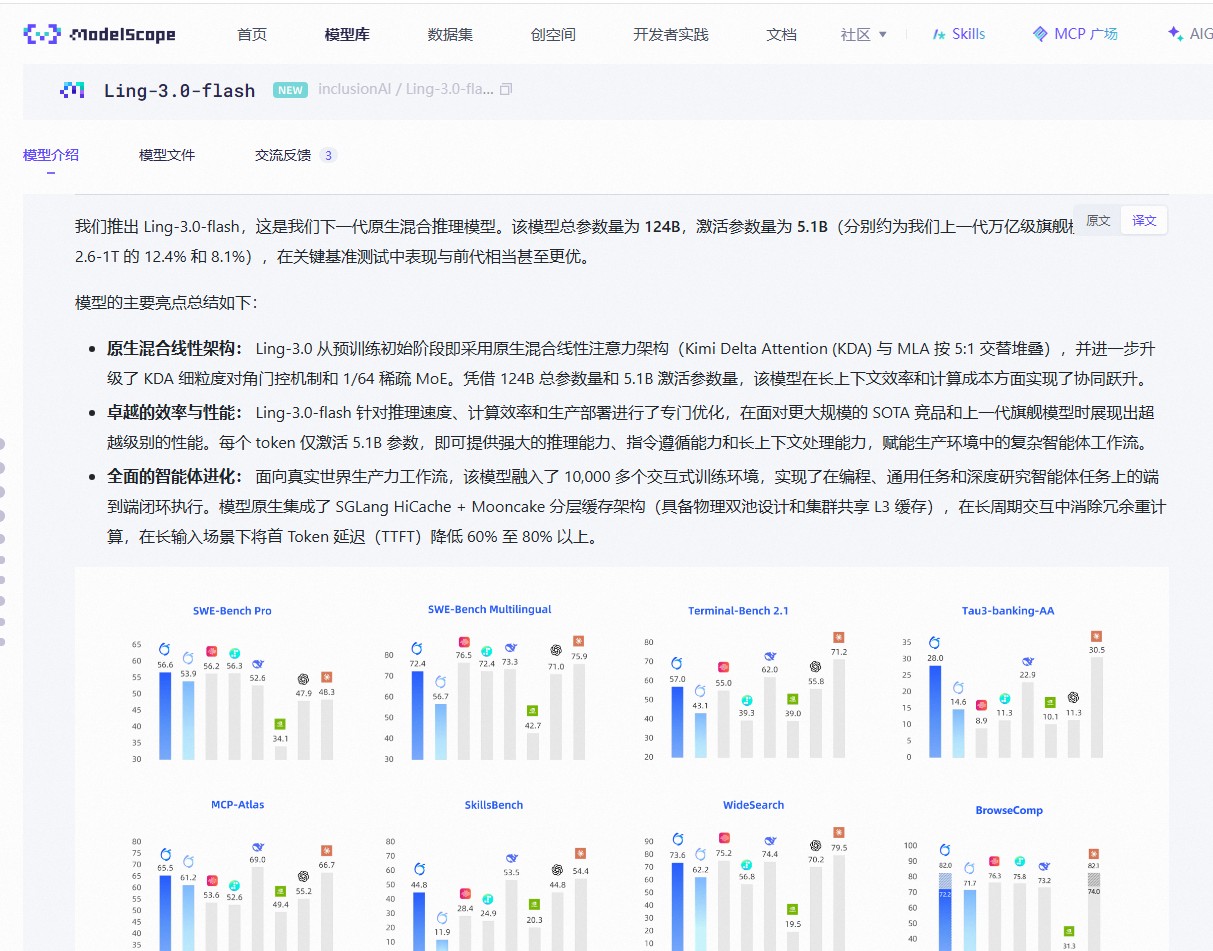Click the 71.2 bar in Terminal-Bench 2.1

tap(838, 707)
